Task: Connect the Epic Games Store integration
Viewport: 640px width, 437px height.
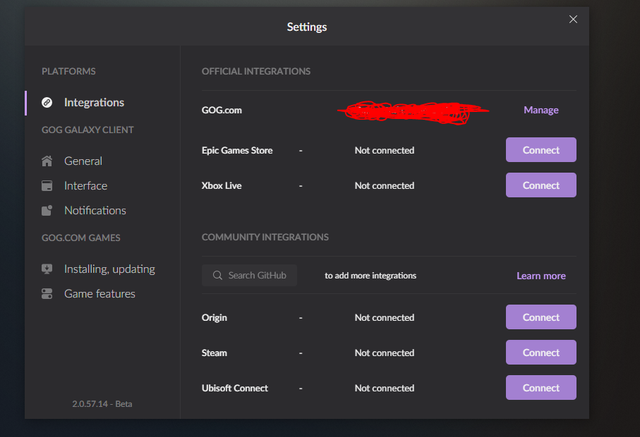Action: [x=541, y=150]
